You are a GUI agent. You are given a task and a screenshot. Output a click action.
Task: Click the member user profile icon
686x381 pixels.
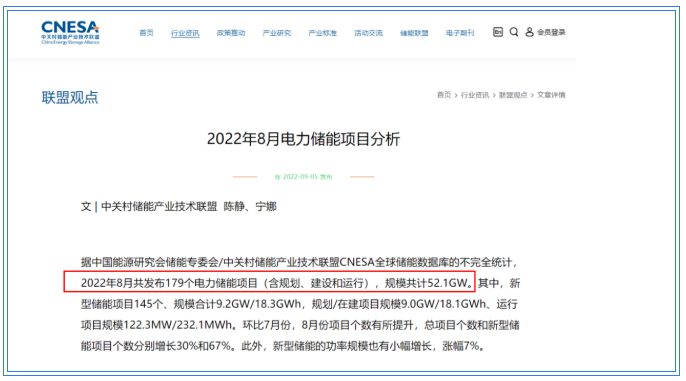coord(529,32)
